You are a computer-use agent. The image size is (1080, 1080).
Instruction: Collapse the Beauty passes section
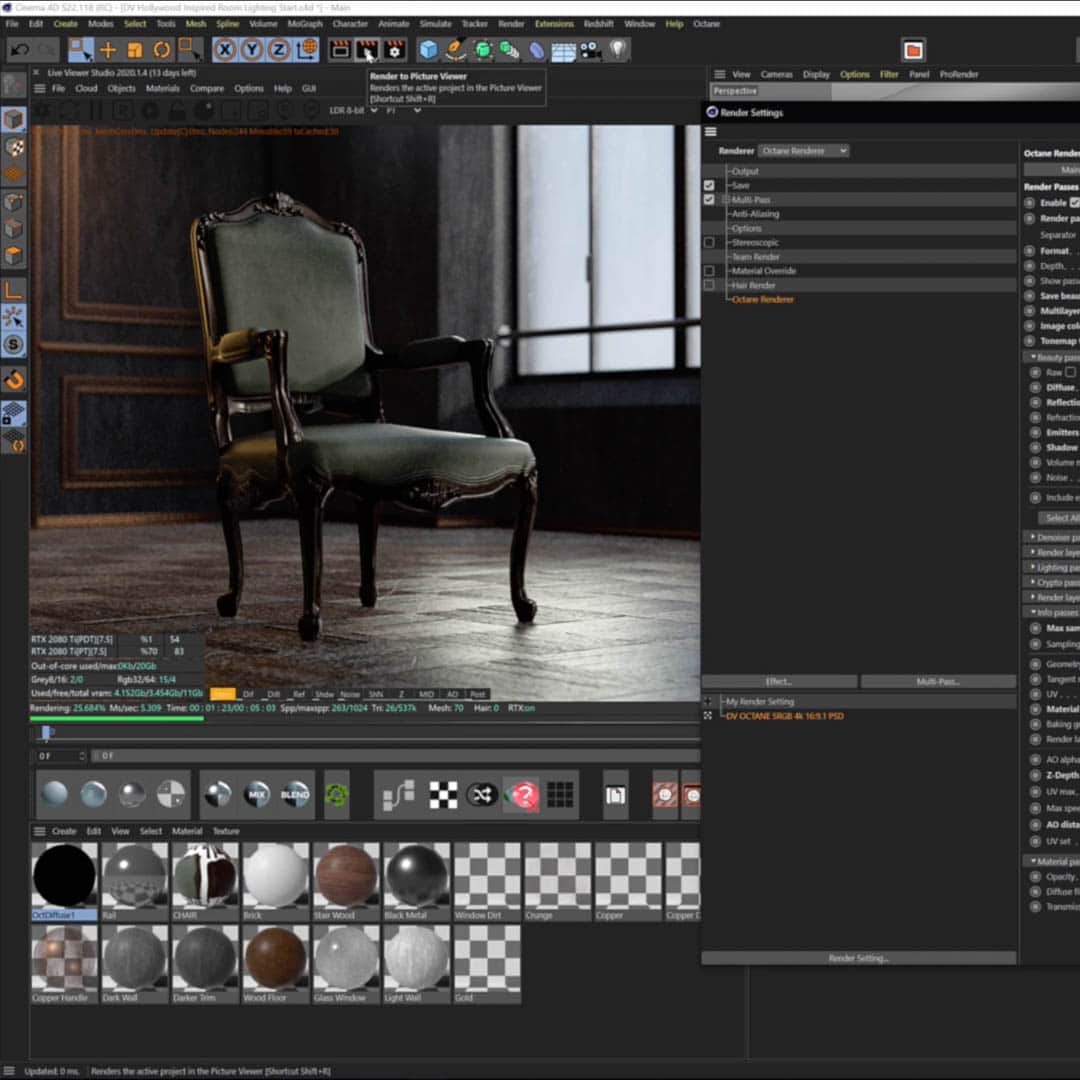[1034, 357]
